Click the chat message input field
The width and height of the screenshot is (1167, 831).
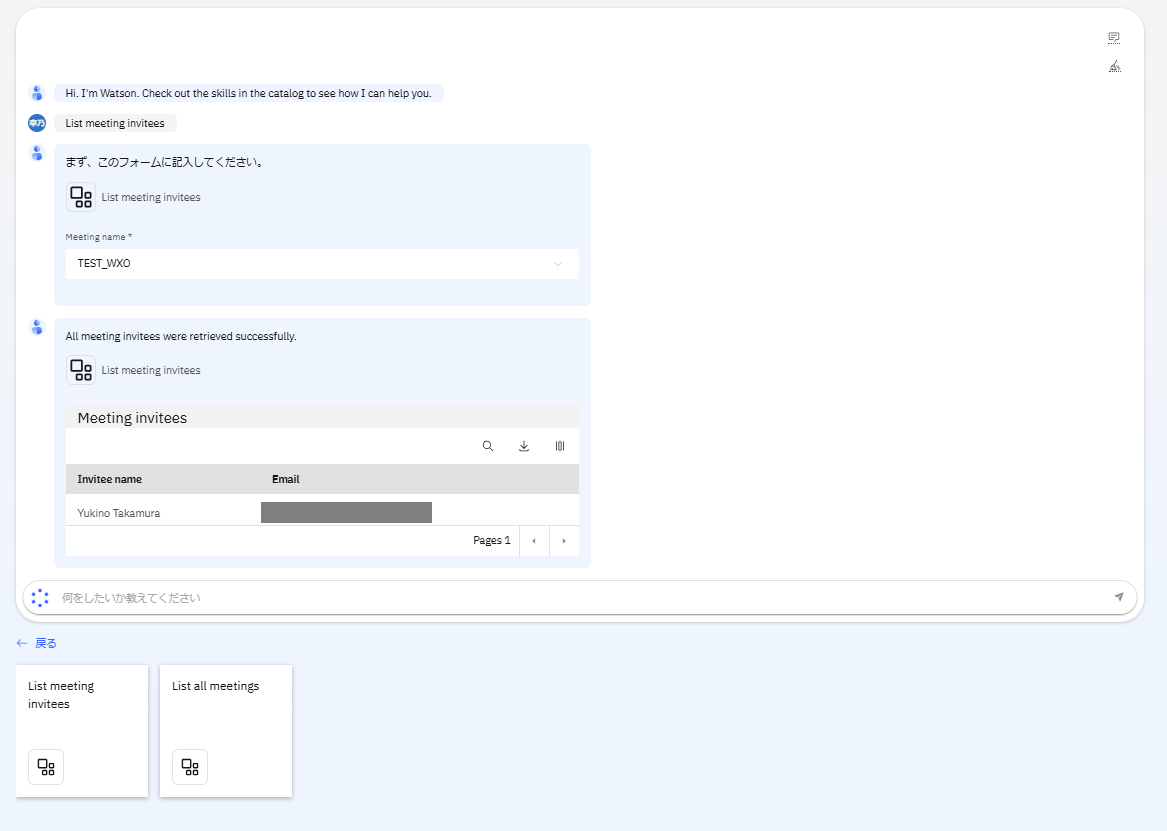[580, 598]
